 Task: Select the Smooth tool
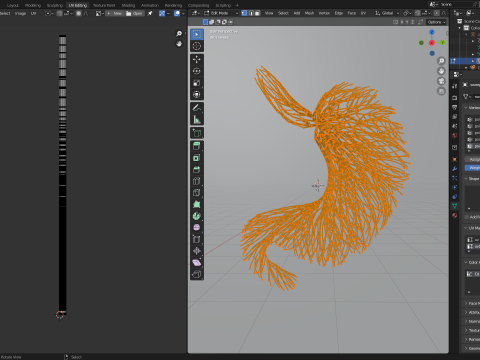click(197, 227)
